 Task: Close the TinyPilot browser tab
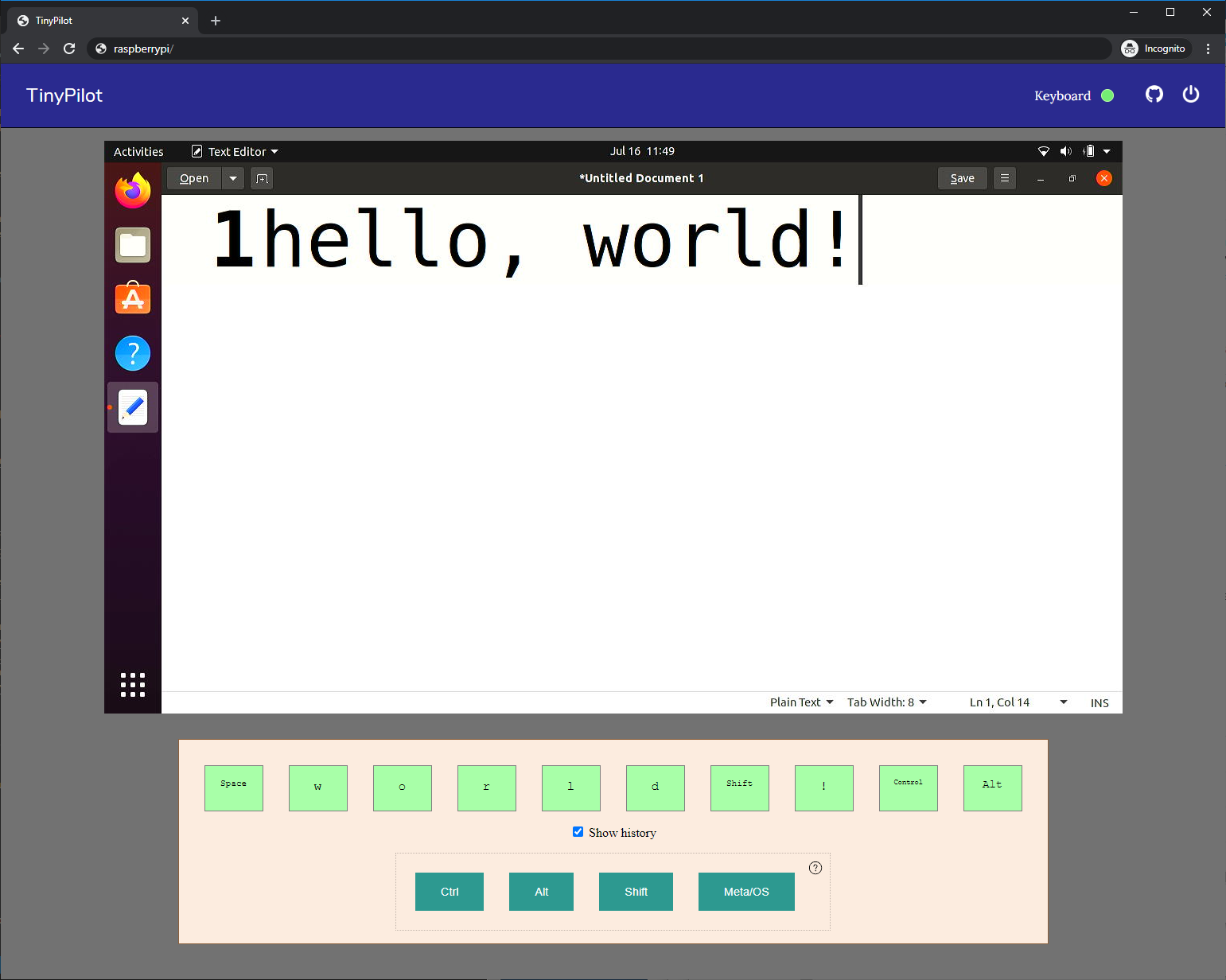click(185, 21)
